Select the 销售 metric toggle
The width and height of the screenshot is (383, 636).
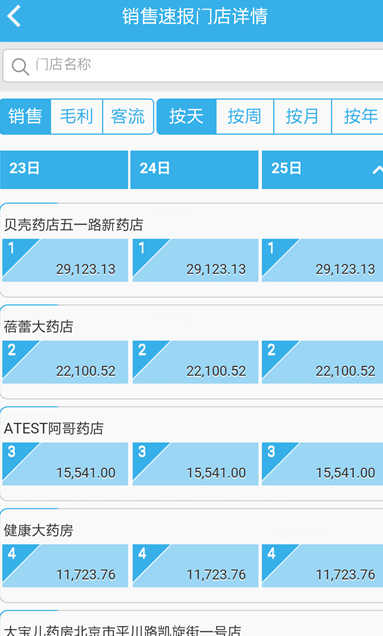(x=26, y=116)
